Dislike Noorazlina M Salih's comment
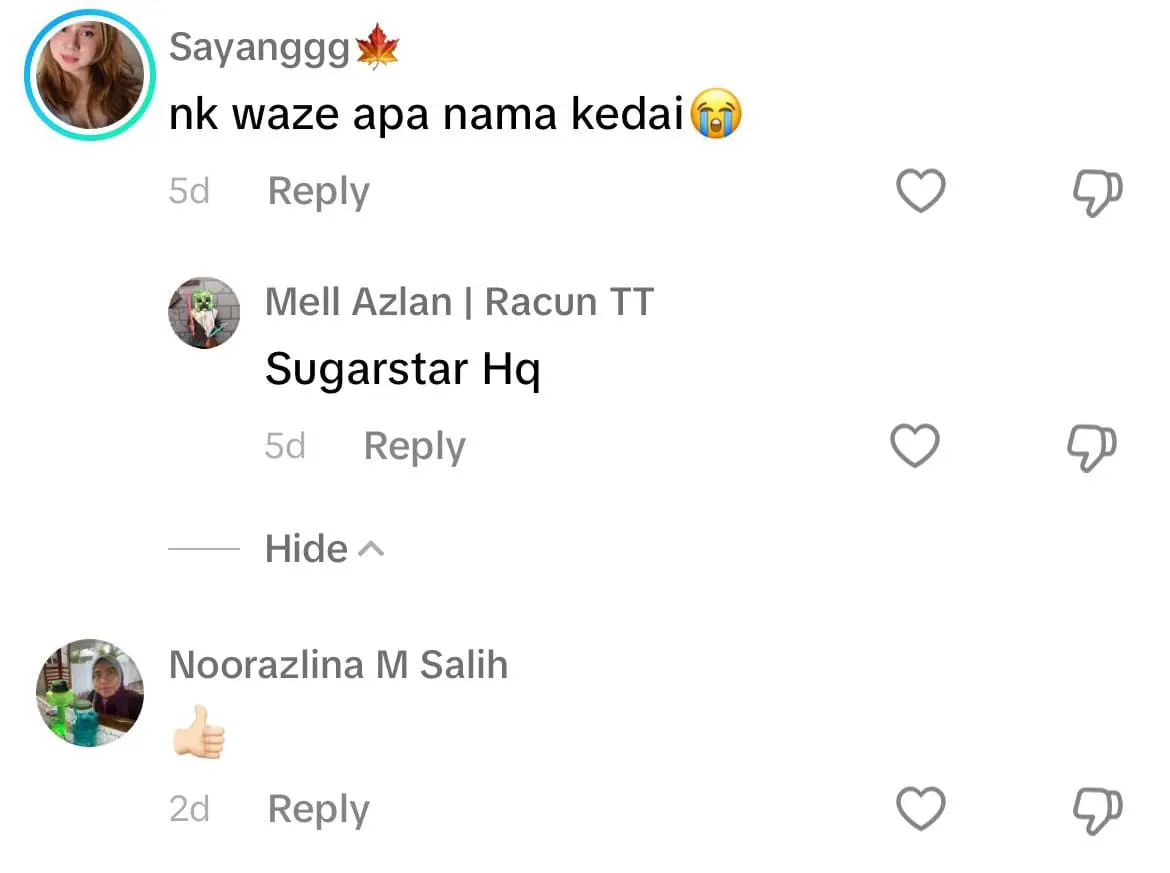 pyautogui.click(x=1096, y=808)
